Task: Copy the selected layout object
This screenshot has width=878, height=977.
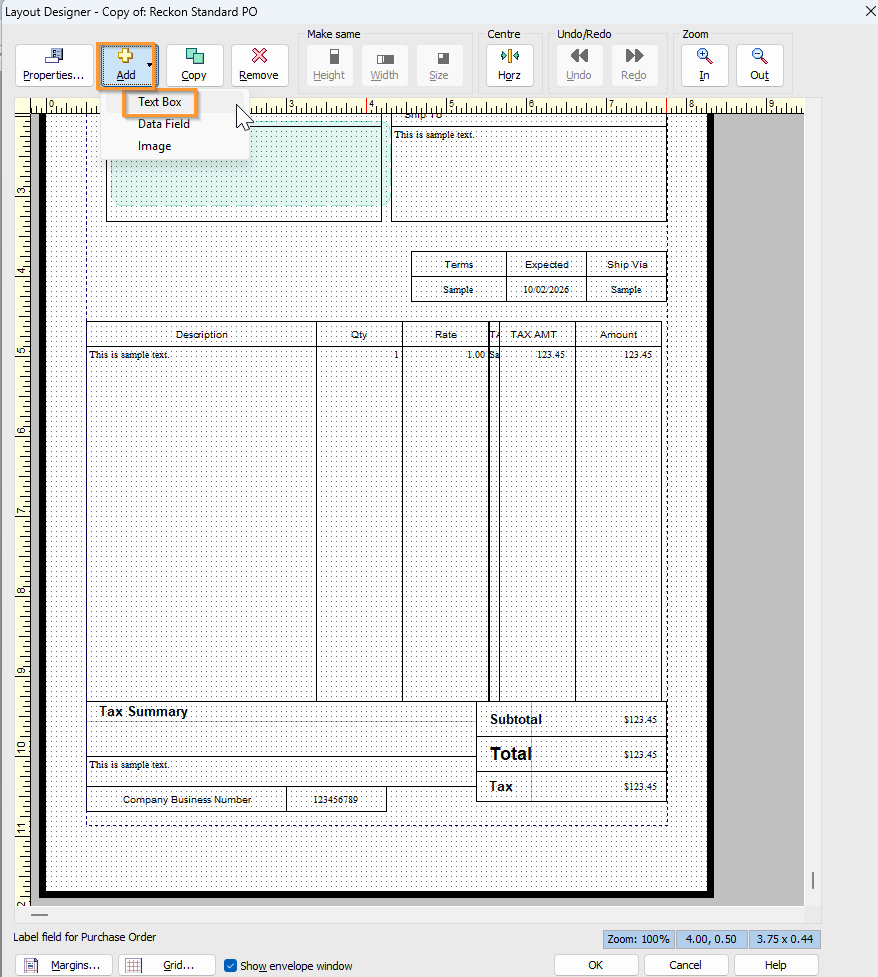Action: pos(194,65)
